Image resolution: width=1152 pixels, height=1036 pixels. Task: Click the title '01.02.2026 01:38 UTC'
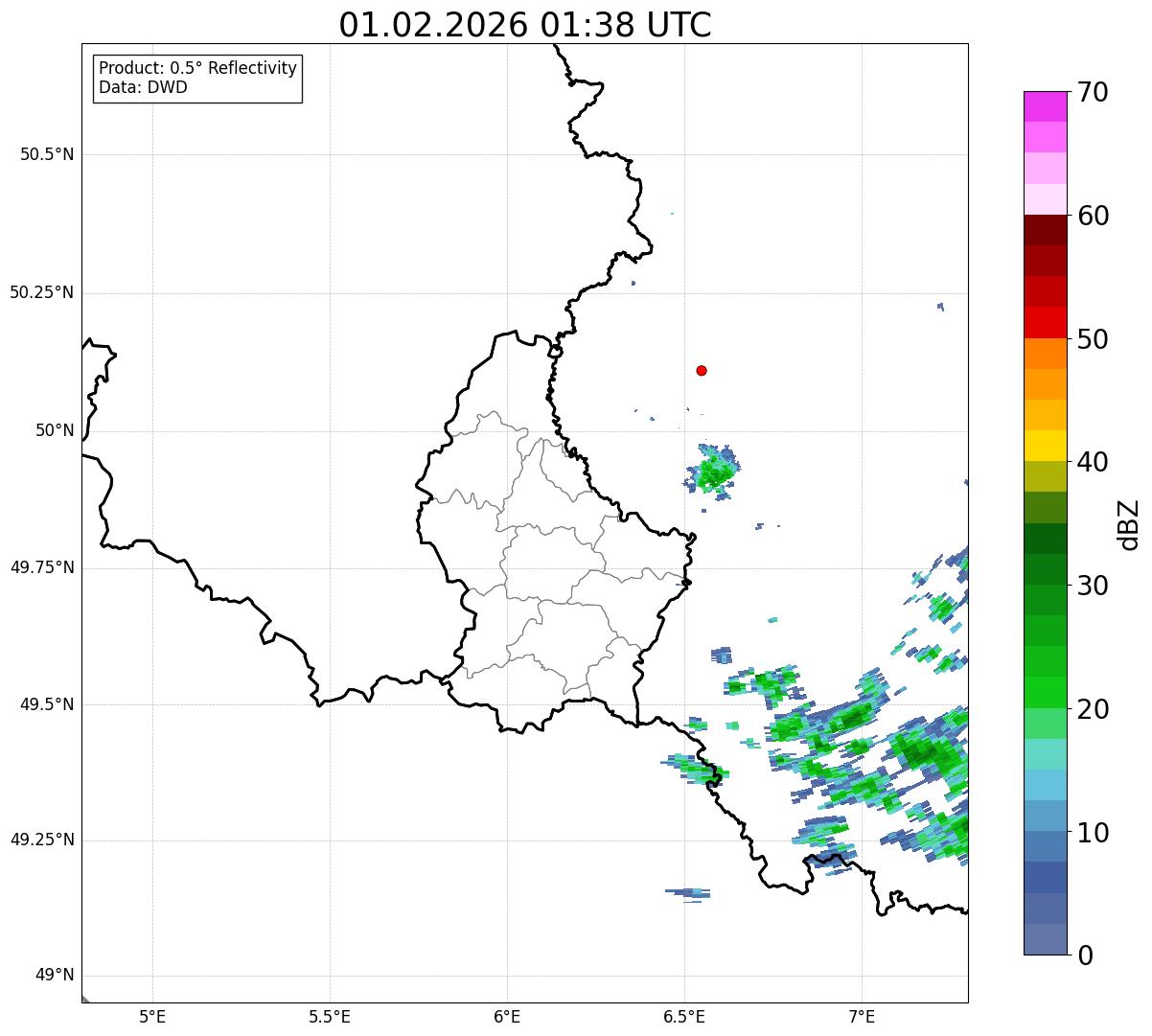[x=525, y=25]
